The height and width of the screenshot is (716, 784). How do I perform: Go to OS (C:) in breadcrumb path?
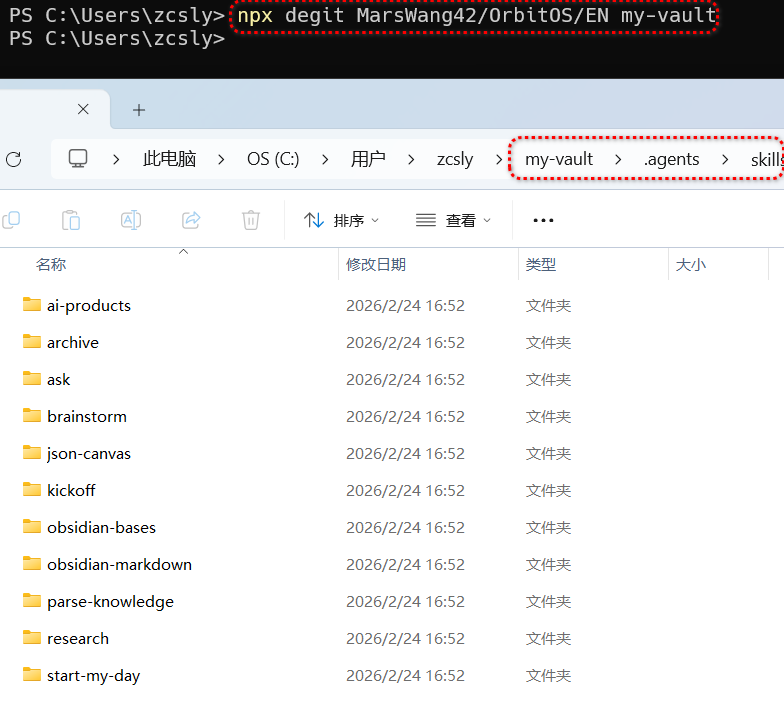click(x=273, y=159)
